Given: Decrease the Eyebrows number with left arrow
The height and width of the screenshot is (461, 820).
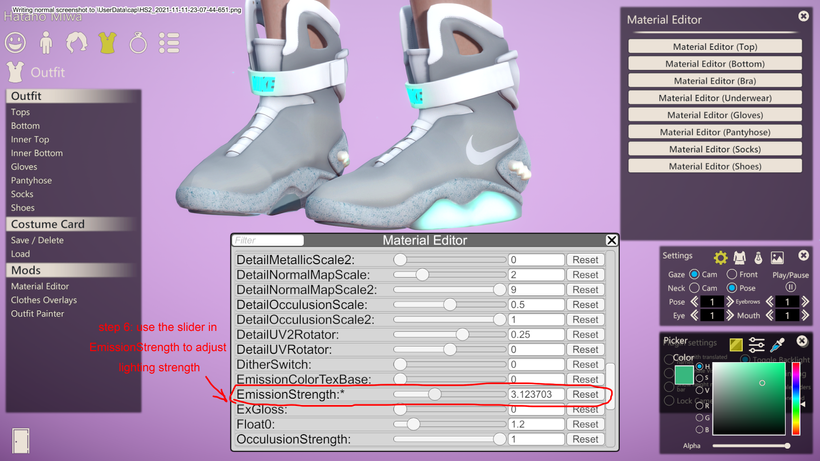Looking at the screenshot, I should point(769,302).
